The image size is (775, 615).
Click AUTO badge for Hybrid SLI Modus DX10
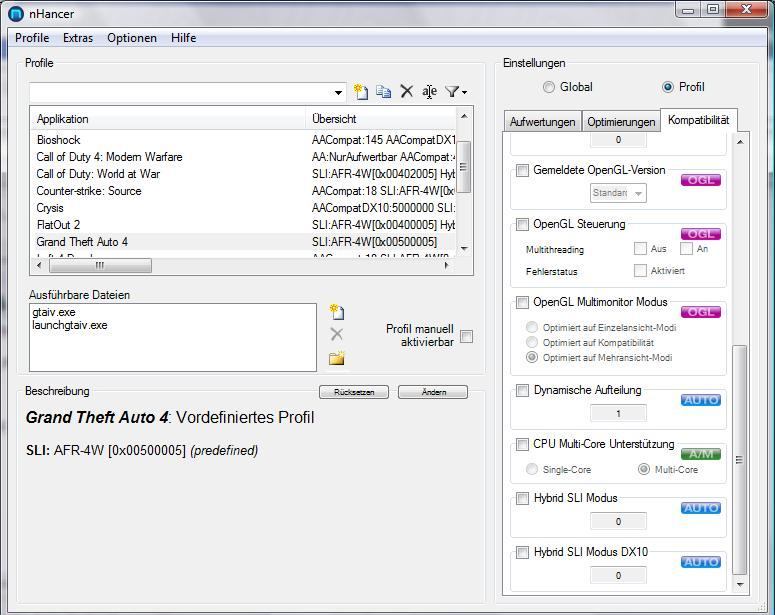[700, 562]
